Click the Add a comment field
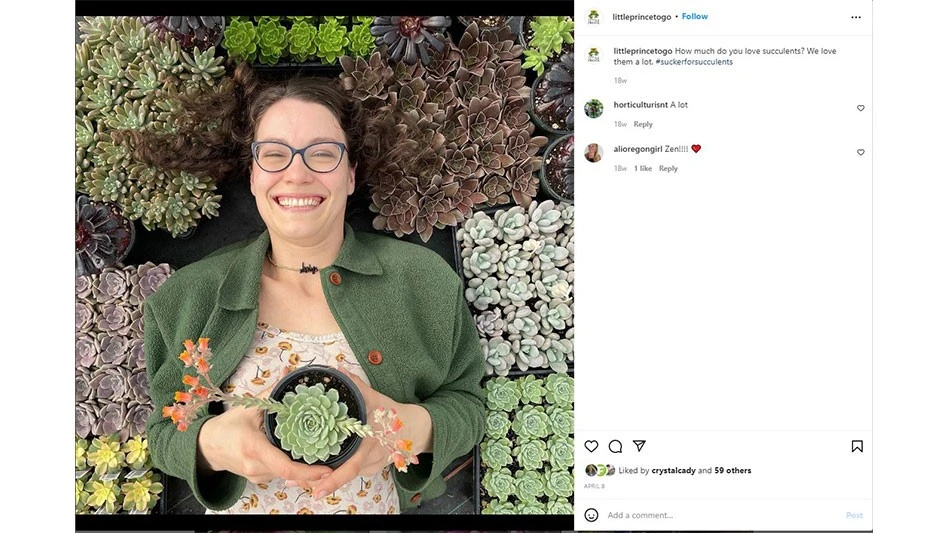Screen dimensions: 948x533 pos(722,515)
